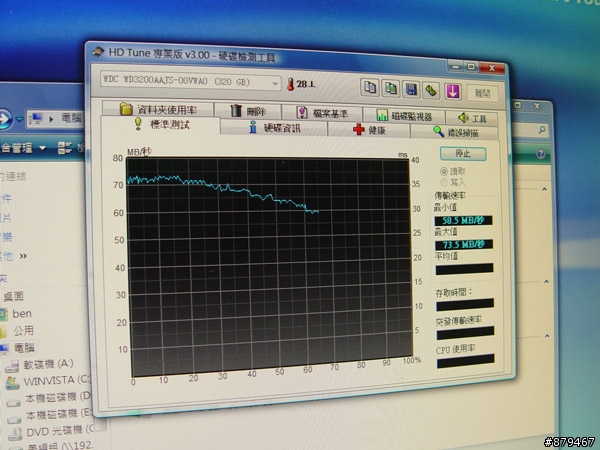The width and height of the screenshot is (600, 450).
Task: Select 桌面 desktop in Explorer folder tree
Action: [x=14, y=296]
